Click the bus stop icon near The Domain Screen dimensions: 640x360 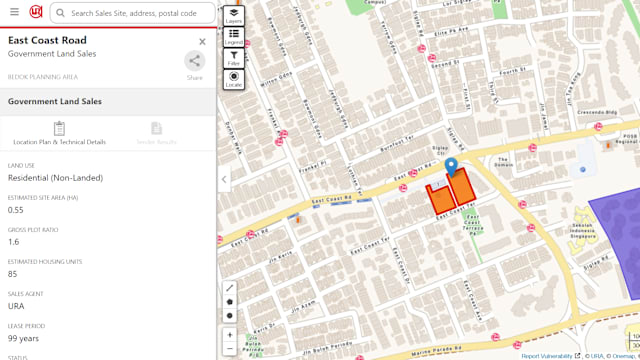coord(532,148)
